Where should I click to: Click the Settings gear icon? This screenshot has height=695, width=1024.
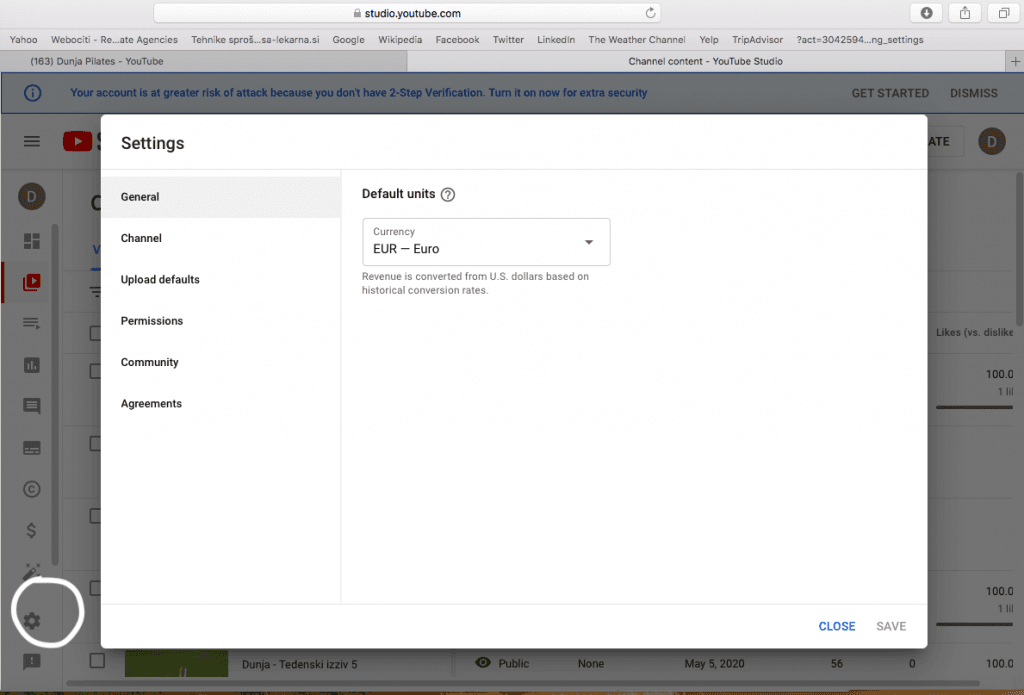tap(32, 621)
